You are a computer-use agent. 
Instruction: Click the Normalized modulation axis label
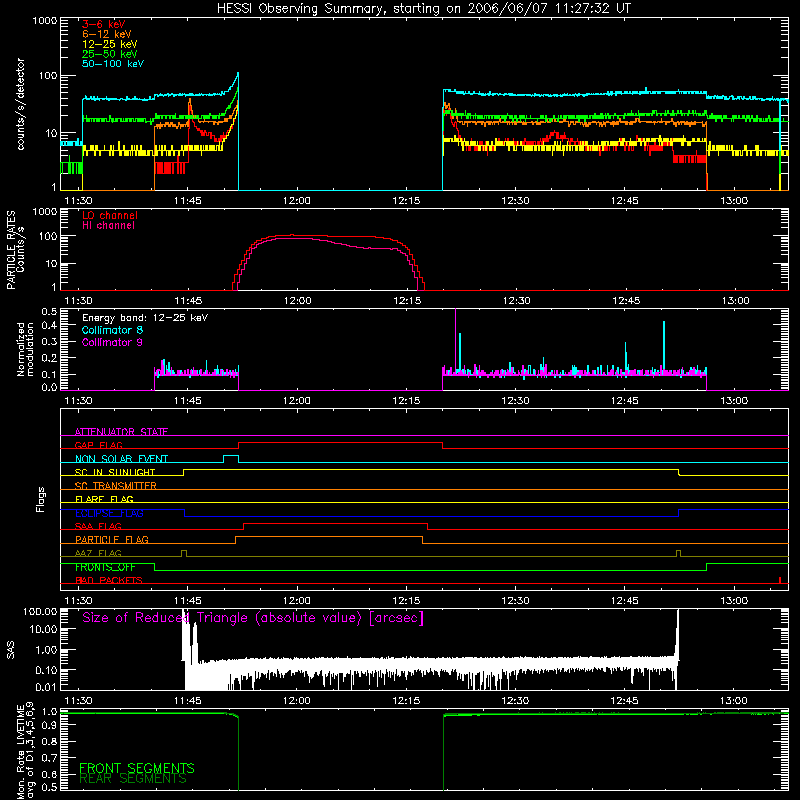click(x=26, y=349)
